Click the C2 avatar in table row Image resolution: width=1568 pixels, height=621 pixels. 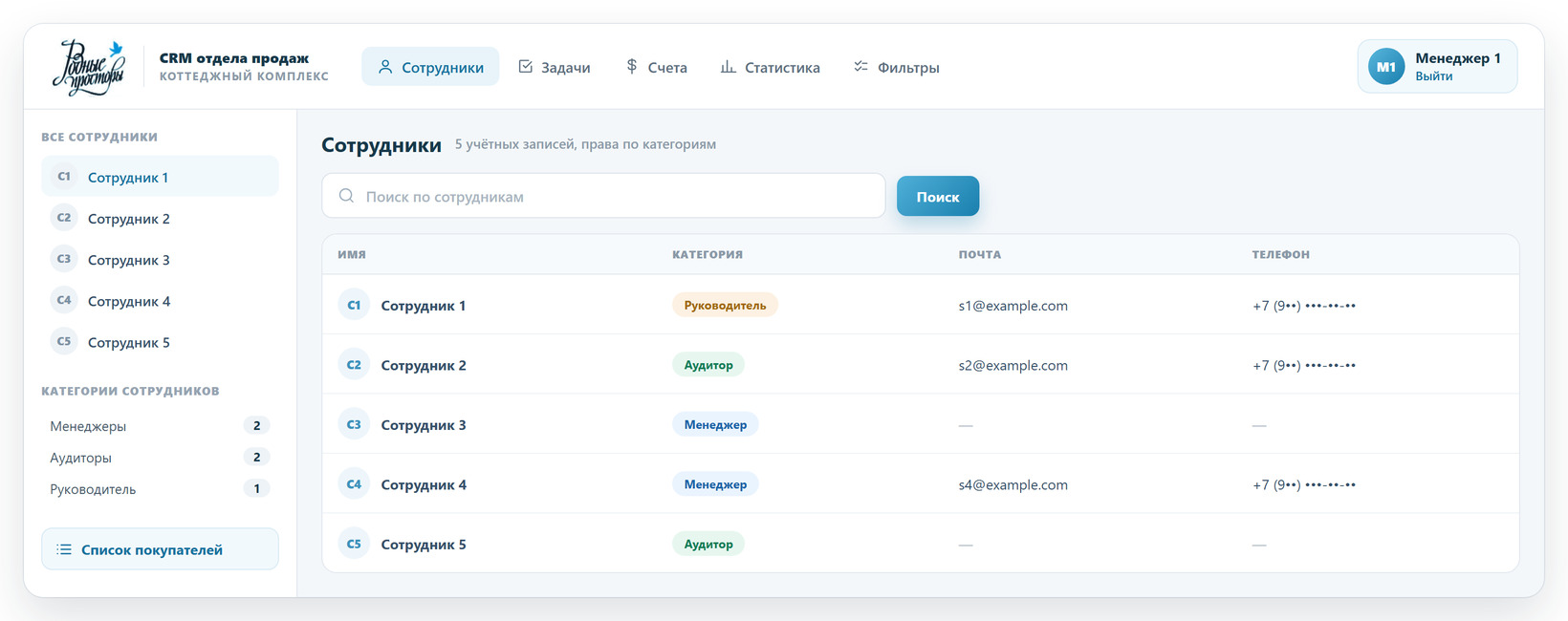(x=354, y=365)
